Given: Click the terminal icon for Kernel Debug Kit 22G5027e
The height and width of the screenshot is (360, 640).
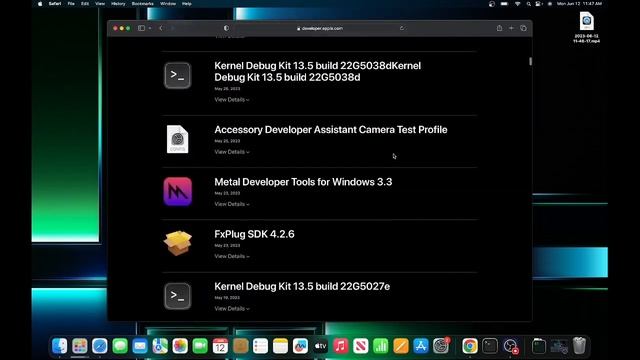Looking at the screenshot, I should (178, 296).
